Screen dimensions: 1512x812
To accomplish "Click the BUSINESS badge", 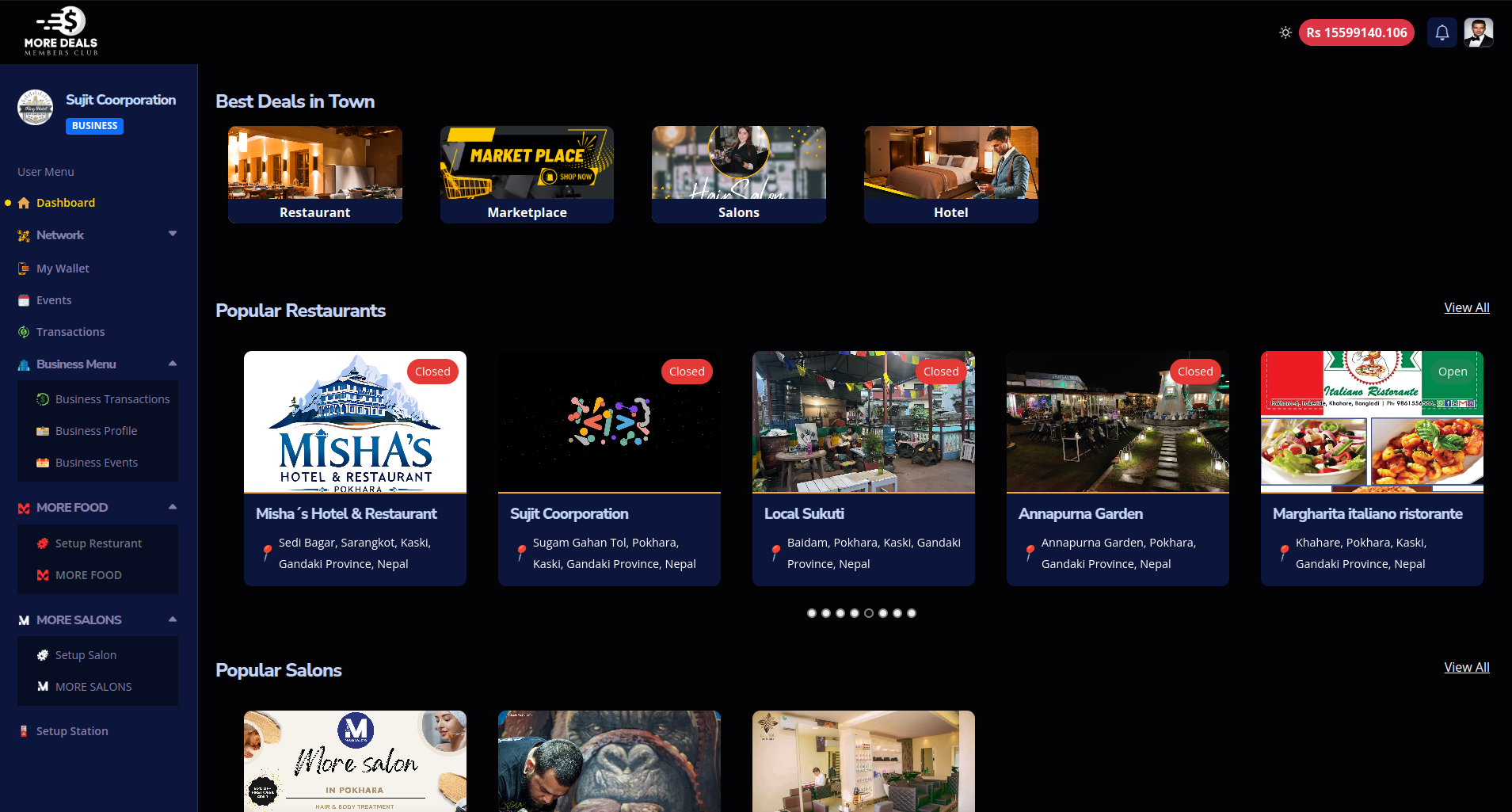I will (94, 126).
